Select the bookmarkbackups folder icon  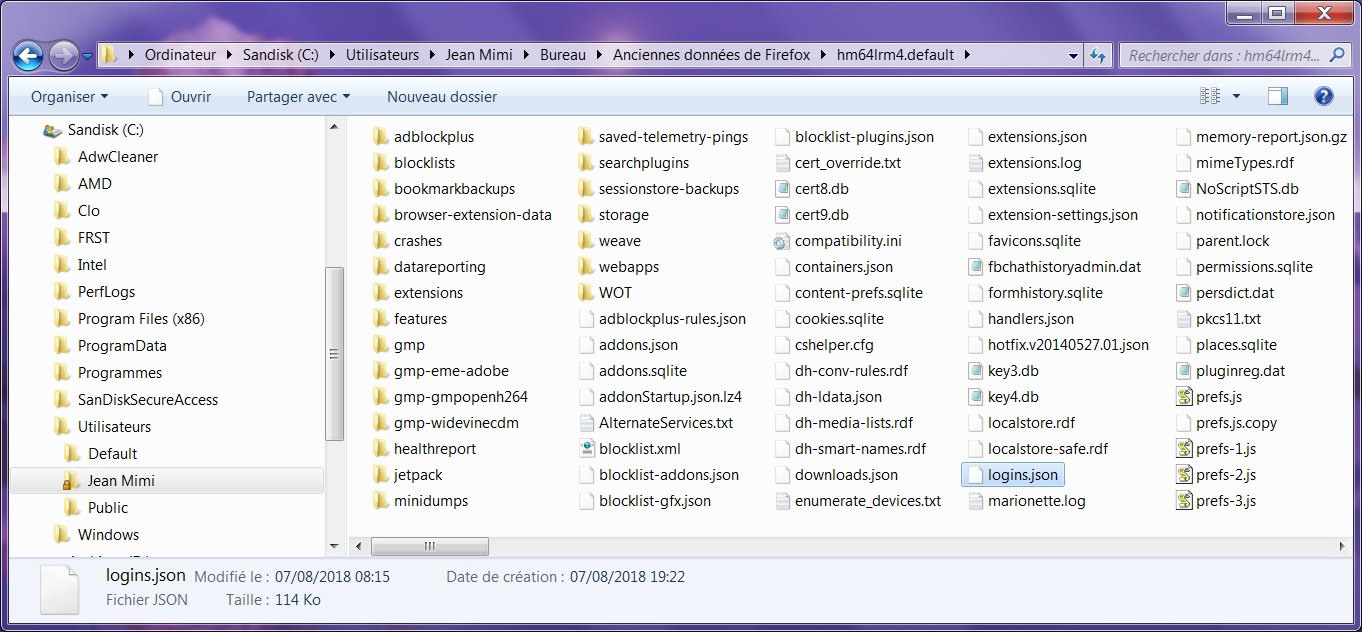[x=380, y=189]
